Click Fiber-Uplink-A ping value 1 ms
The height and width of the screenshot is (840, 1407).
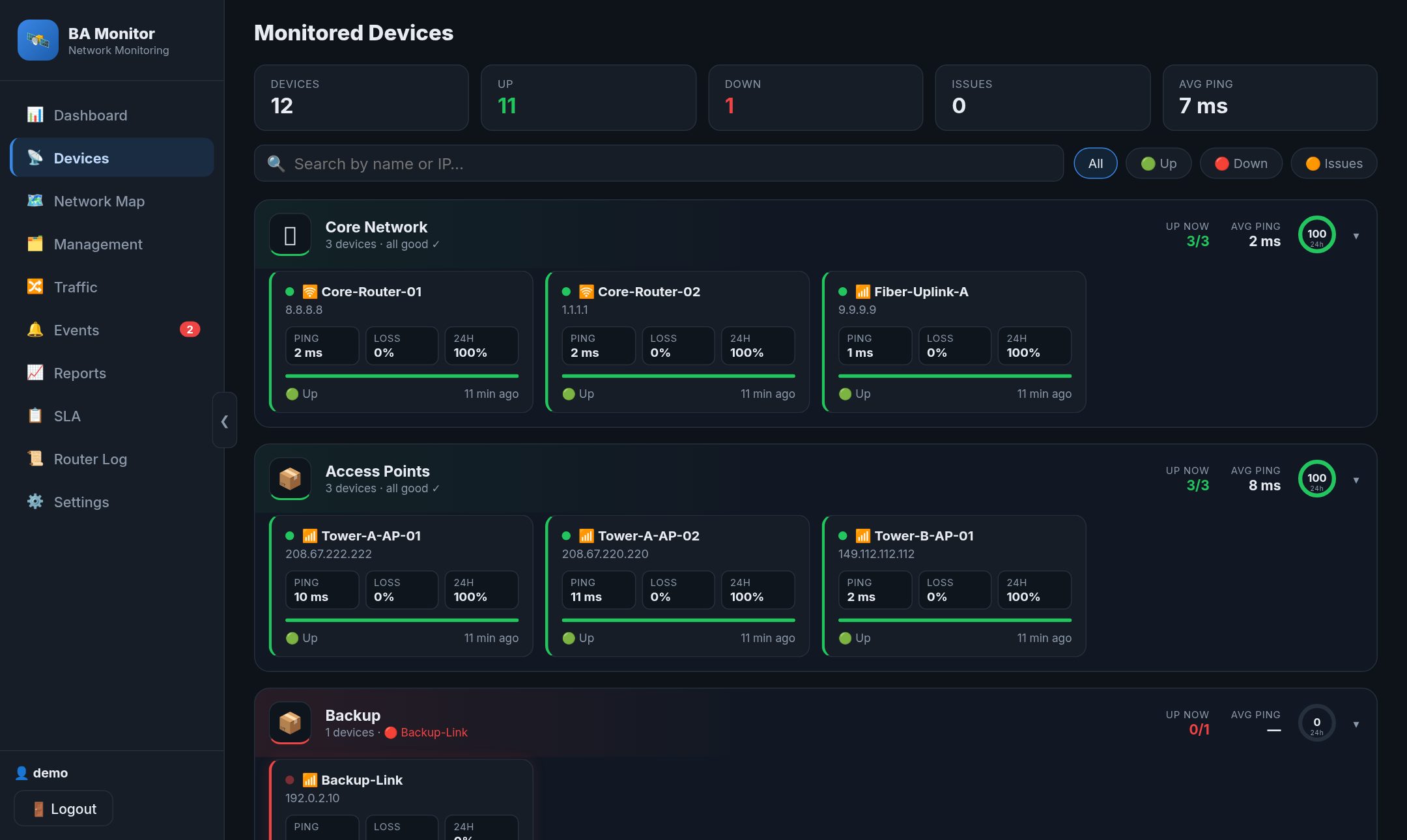[x=860, y=353]
